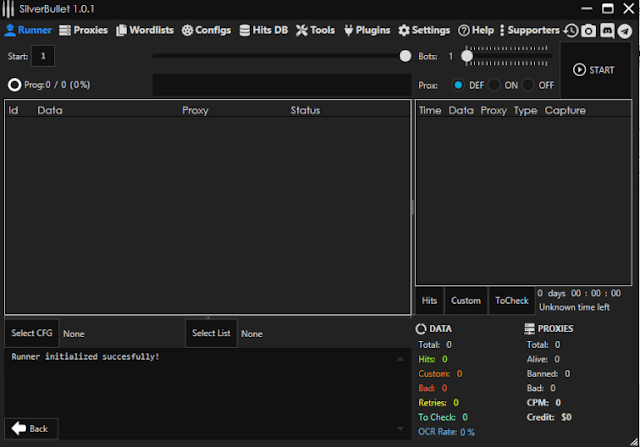Go to the Hits DB tab
The height and width of the screenshot is (447, 640).
click(x=264, y=30)
